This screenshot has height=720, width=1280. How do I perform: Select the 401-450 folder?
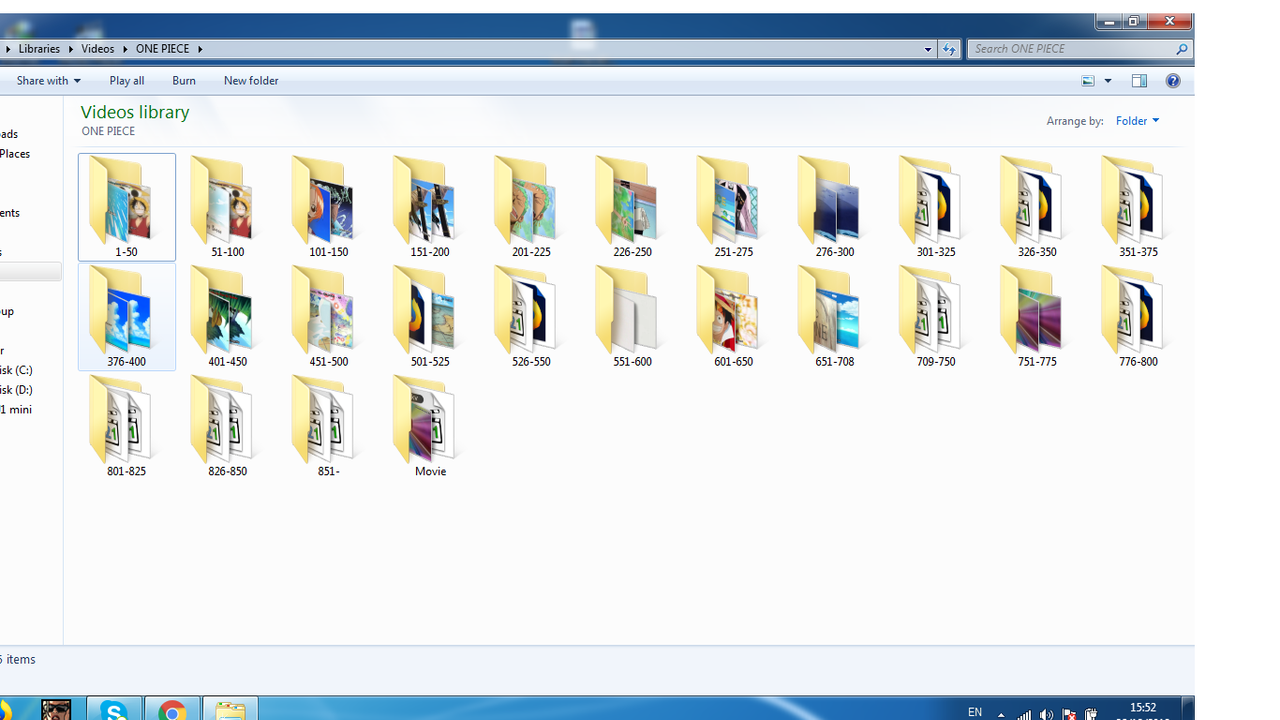[x=227, y=317]
